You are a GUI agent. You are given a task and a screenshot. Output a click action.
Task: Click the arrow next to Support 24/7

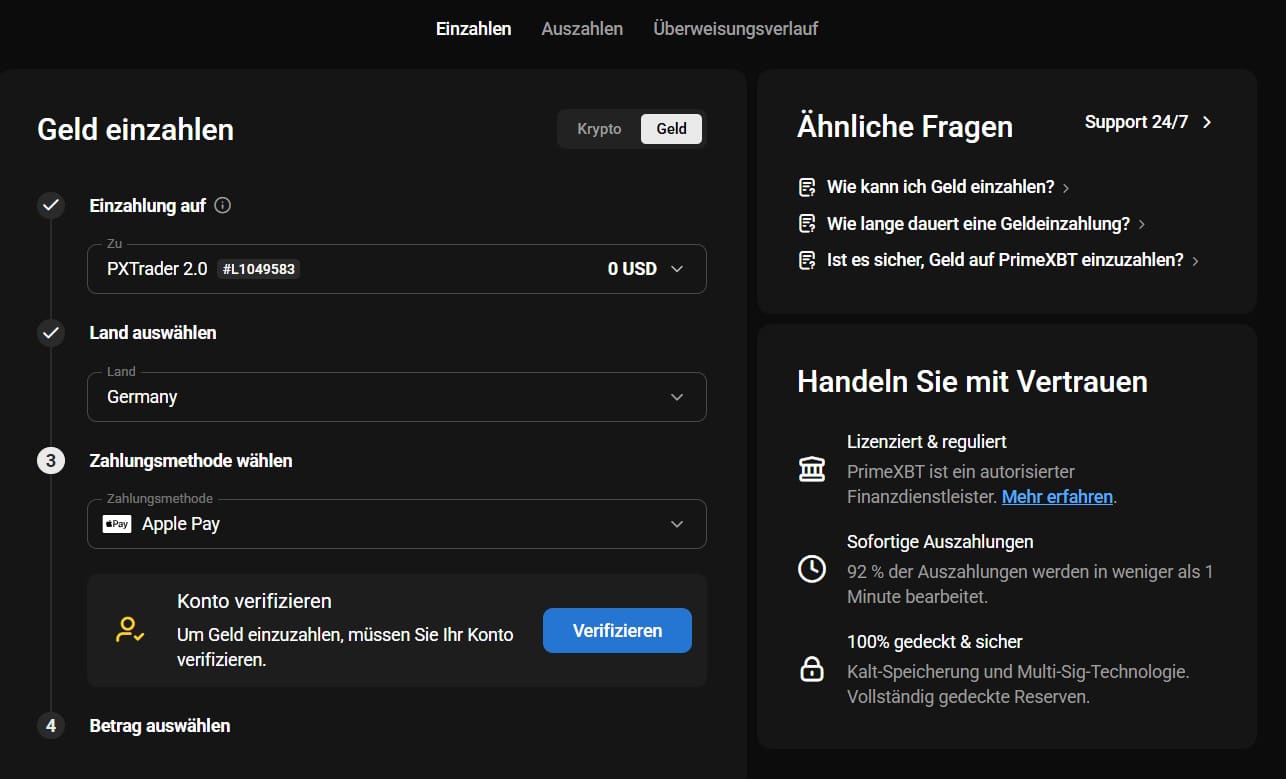pos(1207,122)
